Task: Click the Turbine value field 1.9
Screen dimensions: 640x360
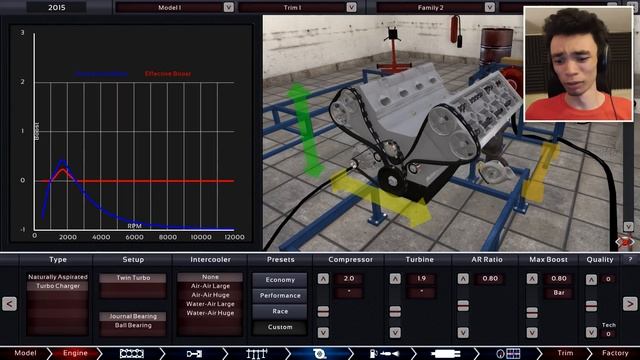Action: [421, 279]
